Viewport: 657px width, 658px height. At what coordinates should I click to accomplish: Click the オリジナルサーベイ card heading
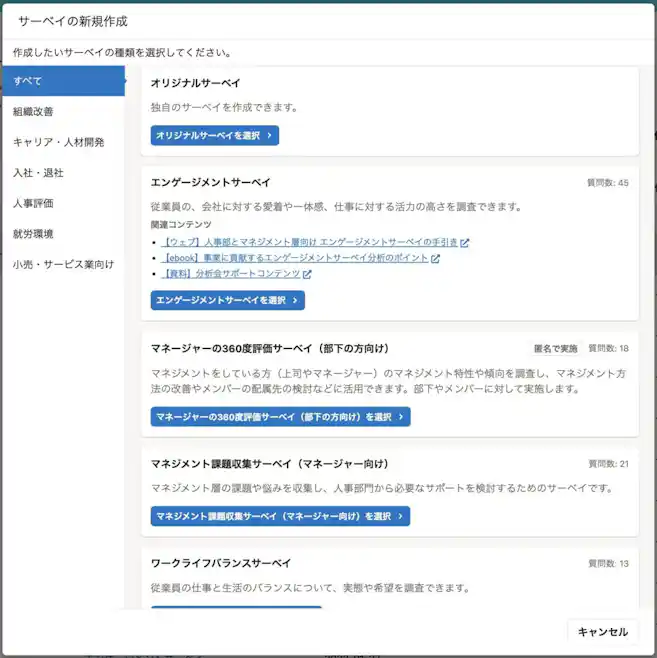tap(196, 82)
